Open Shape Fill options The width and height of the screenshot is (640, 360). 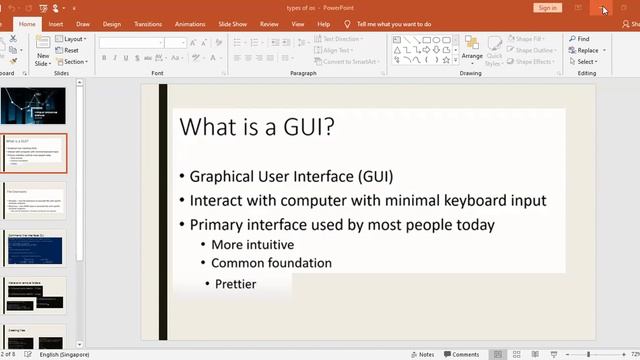tap(527, 39)
